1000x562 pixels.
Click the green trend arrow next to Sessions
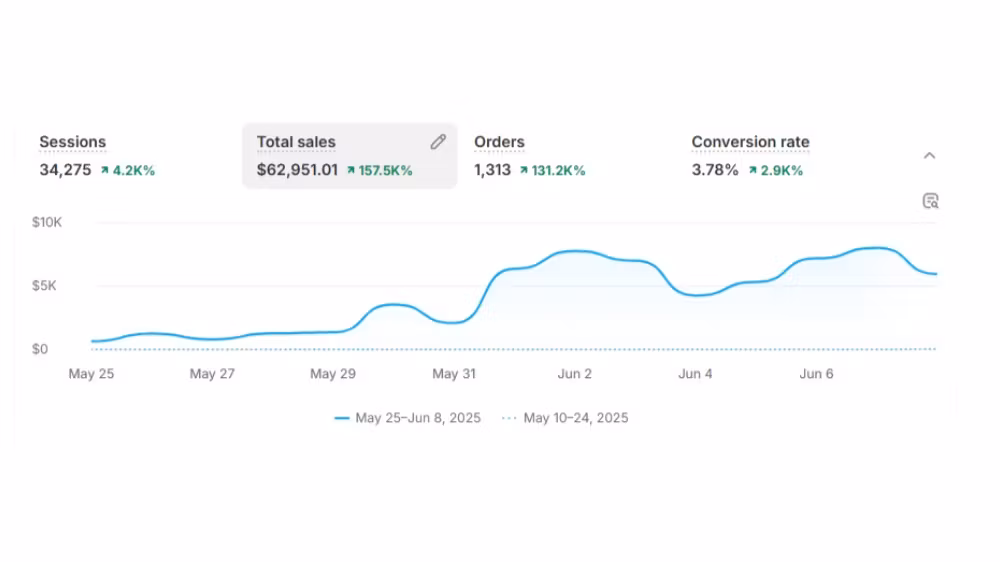click(x=104, y=171)
